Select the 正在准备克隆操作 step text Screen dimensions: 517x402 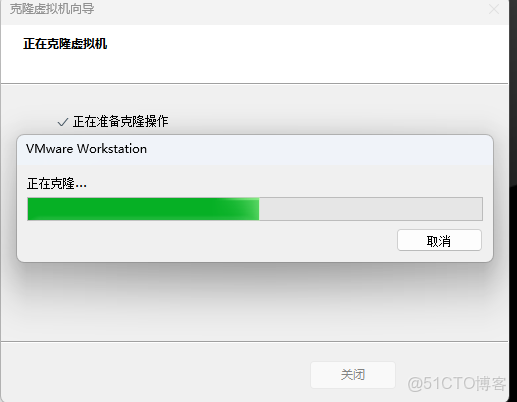coord(121,122)
